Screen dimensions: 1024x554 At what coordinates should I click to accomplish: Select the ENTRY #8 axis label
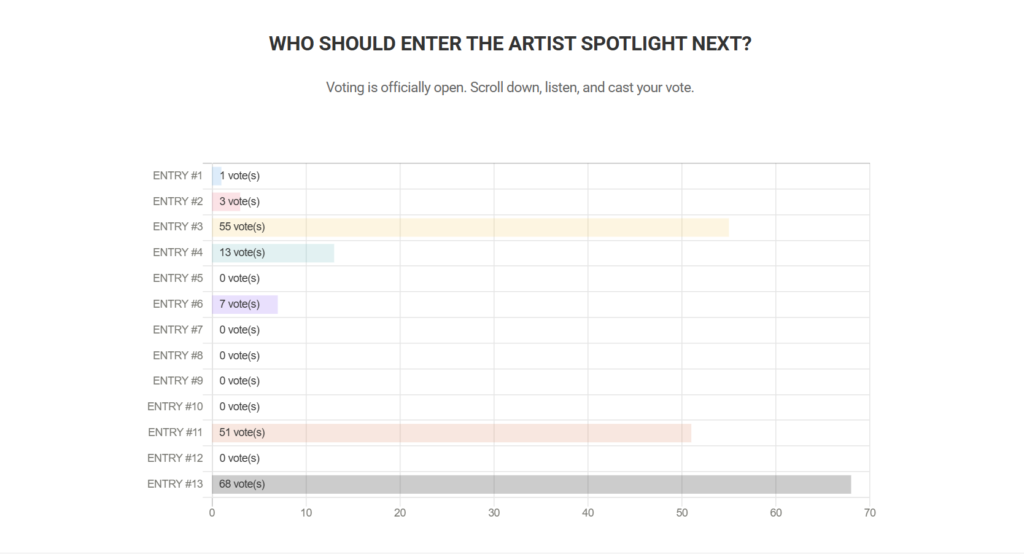178,355
